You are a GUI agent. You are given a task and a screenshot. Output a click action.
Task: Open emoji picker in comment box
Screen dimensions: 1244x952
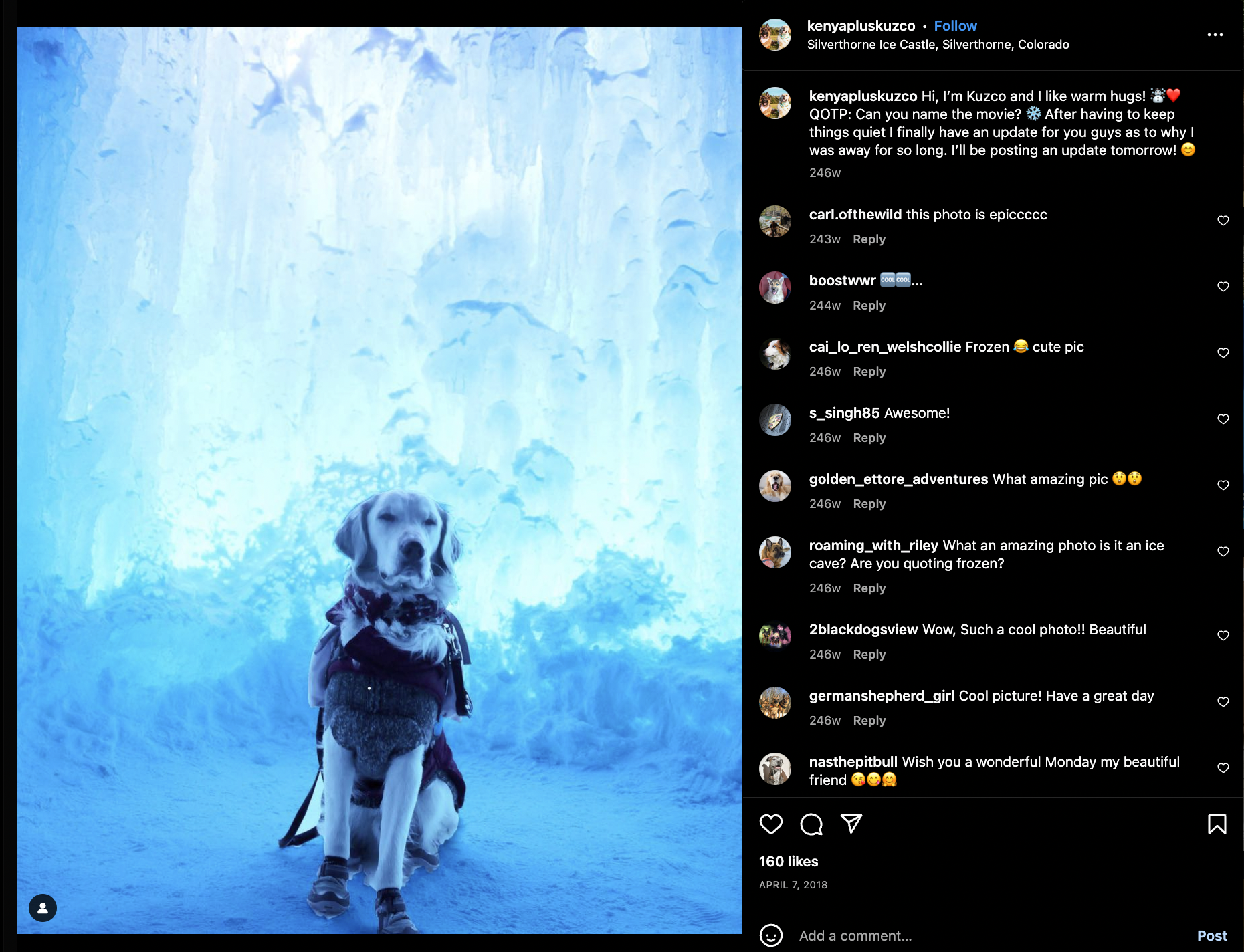pyautogui.click(x=771, y=935)
